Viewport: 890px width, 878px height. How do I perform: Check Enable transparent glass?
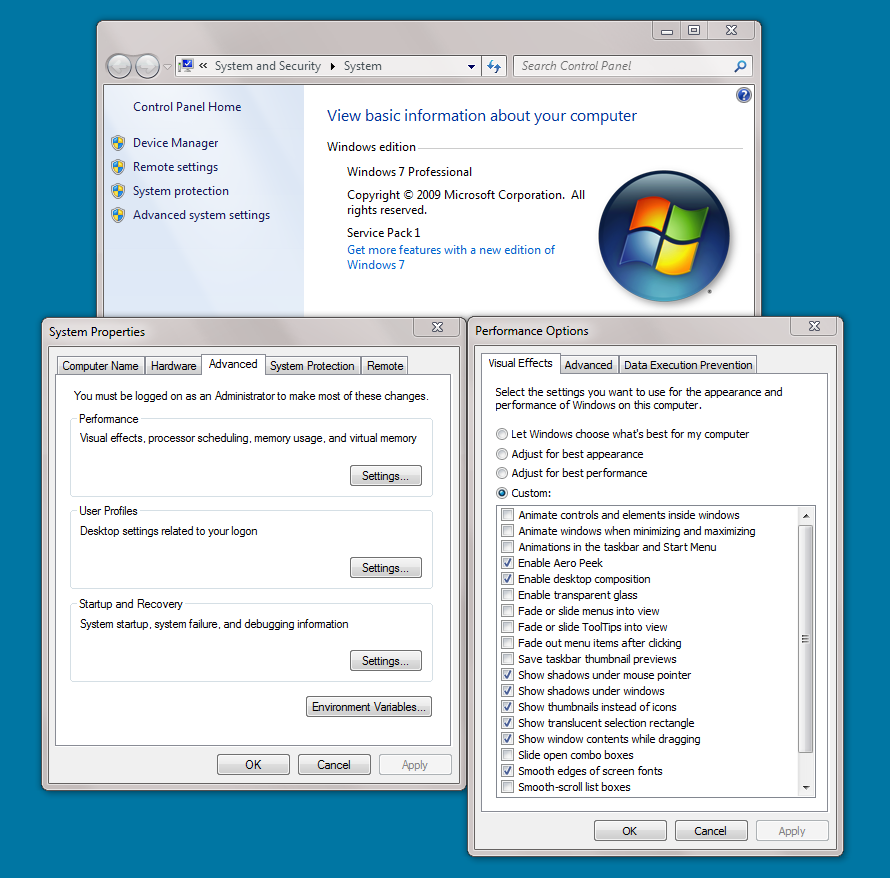coord(507,595)
